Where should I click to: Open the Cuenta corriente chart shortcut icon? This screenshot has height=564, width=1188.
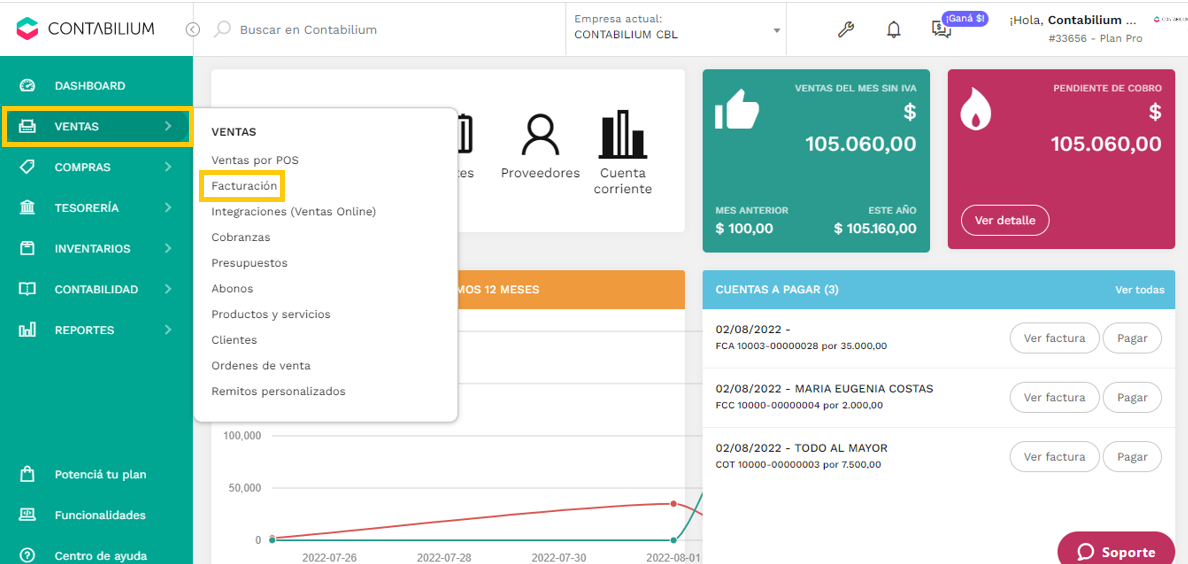click(623, 134)
